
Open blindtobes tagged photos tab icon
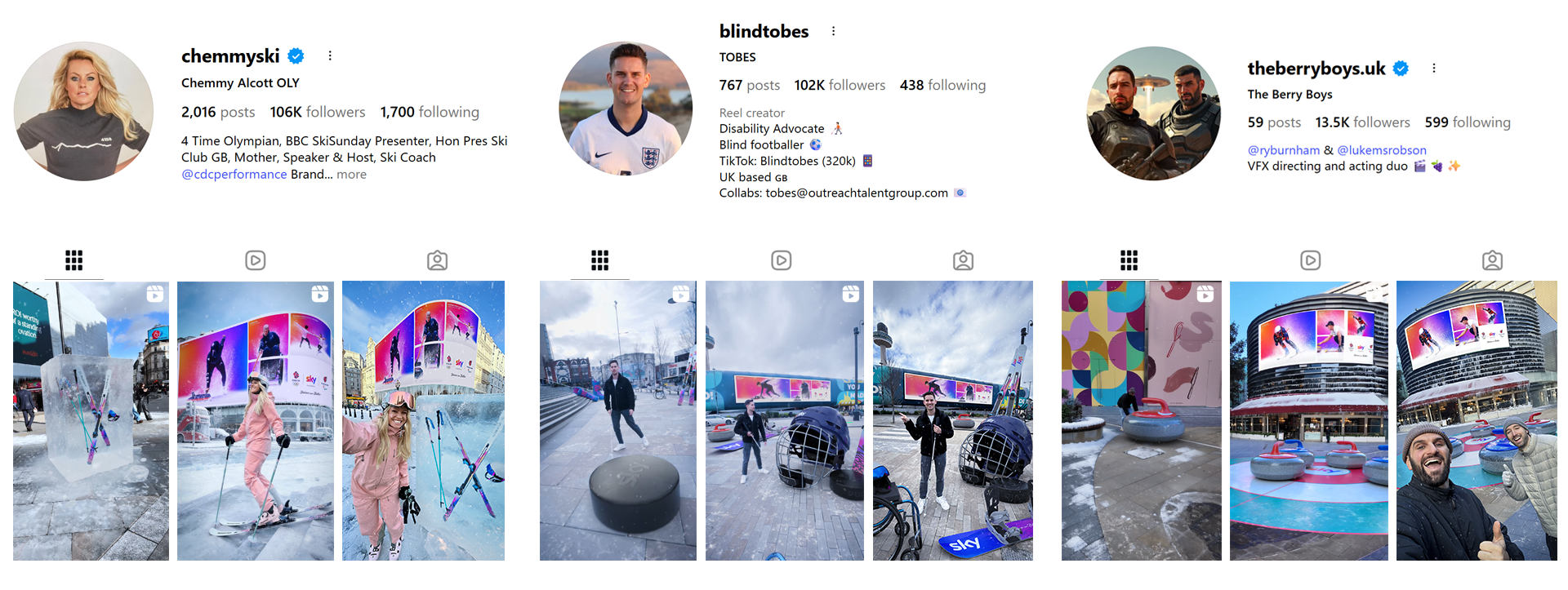[x=964, y=260]
